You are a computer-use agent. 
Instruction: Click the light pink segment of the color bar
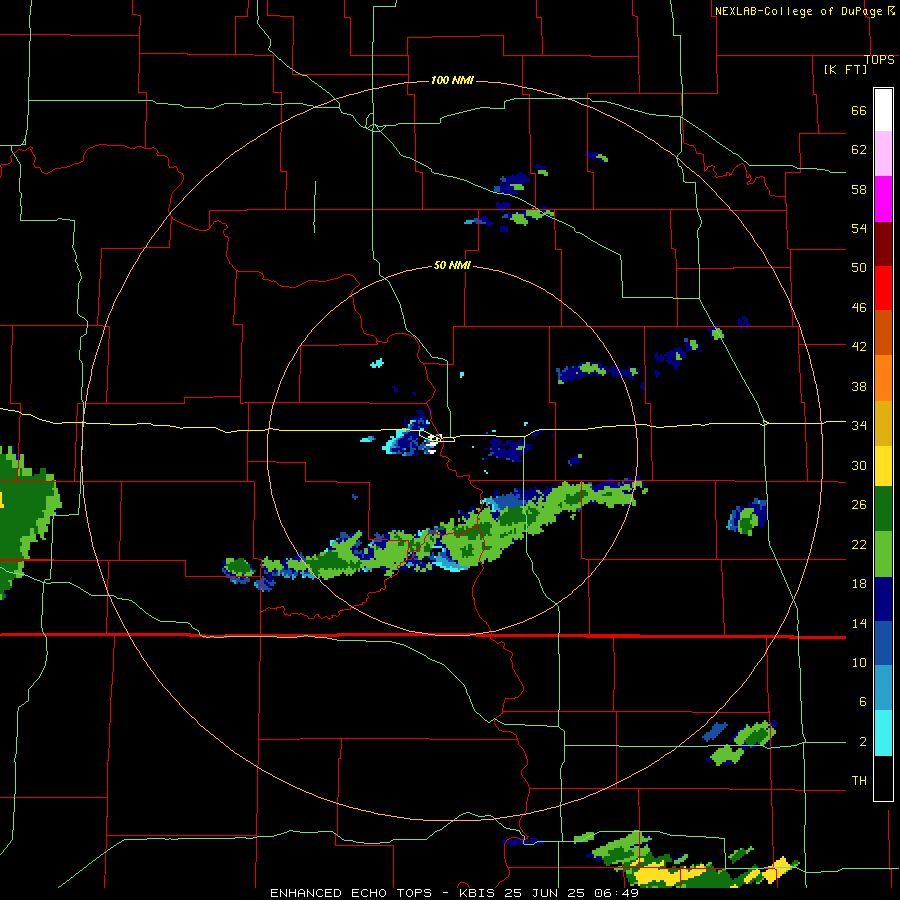click(x=883, y=153)
